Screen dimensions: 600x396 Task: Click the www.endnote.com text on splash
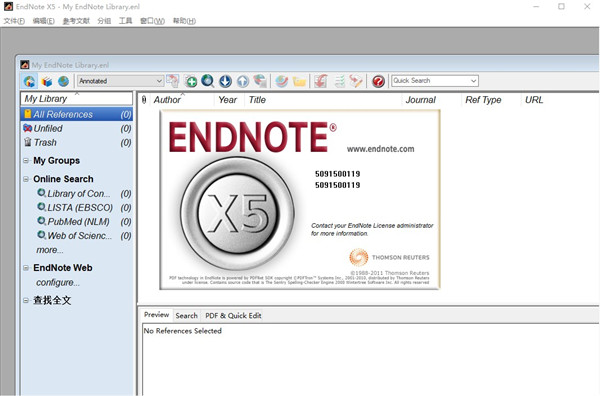380,149
